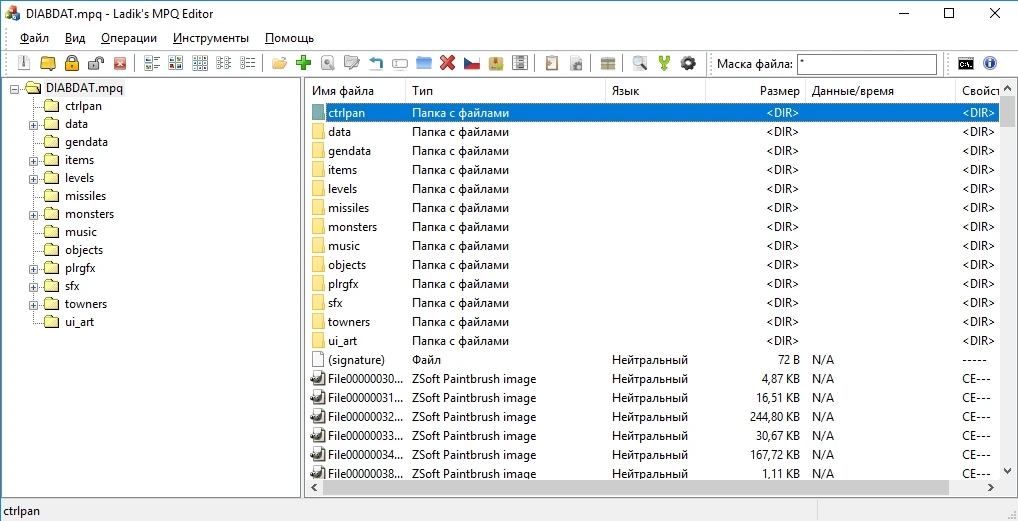
Task: Open the Вид menu
Action: [x=75, y=38]
